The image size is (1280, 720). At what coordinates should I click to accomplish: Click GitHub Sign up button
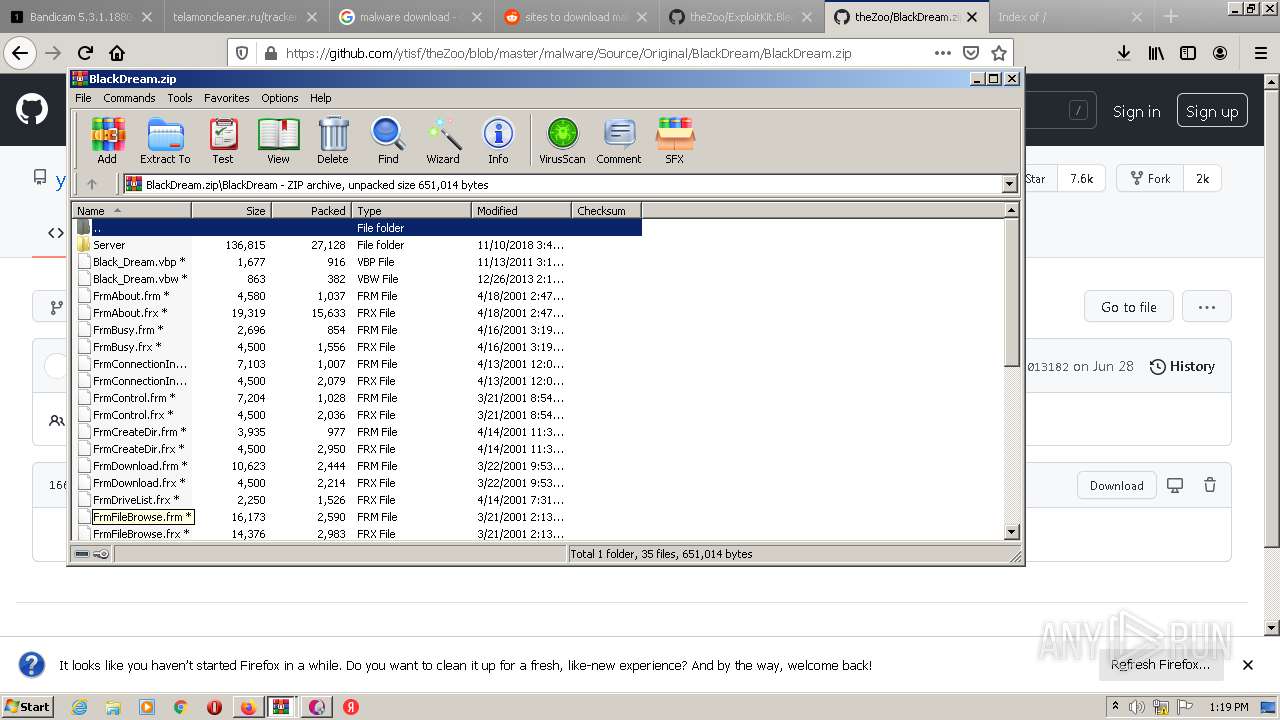coord(1212,112)
